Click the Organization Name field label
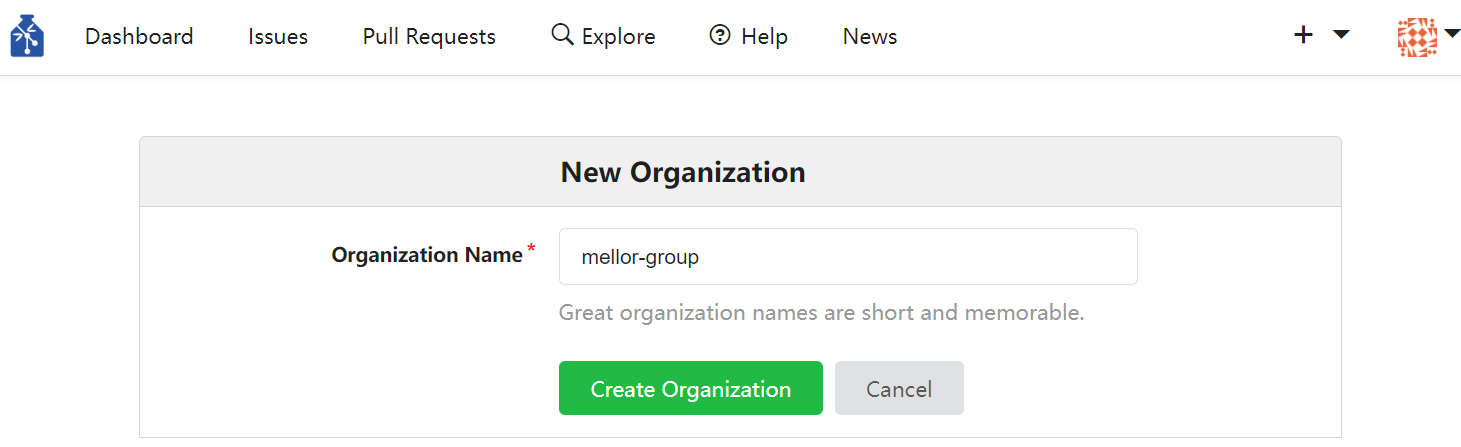The width and height of the screenshot is (1461, 447). tap(427, 255)
